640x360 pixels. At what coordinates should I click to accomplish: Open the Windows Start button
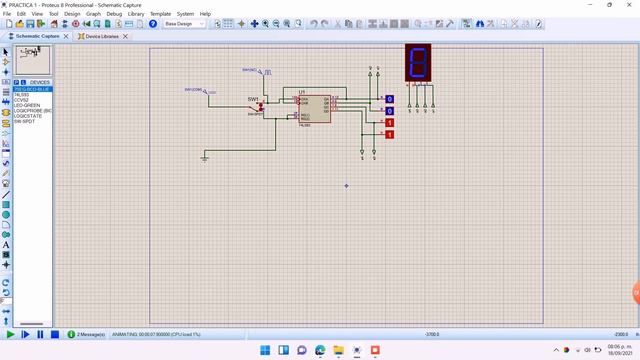point(265,350)
